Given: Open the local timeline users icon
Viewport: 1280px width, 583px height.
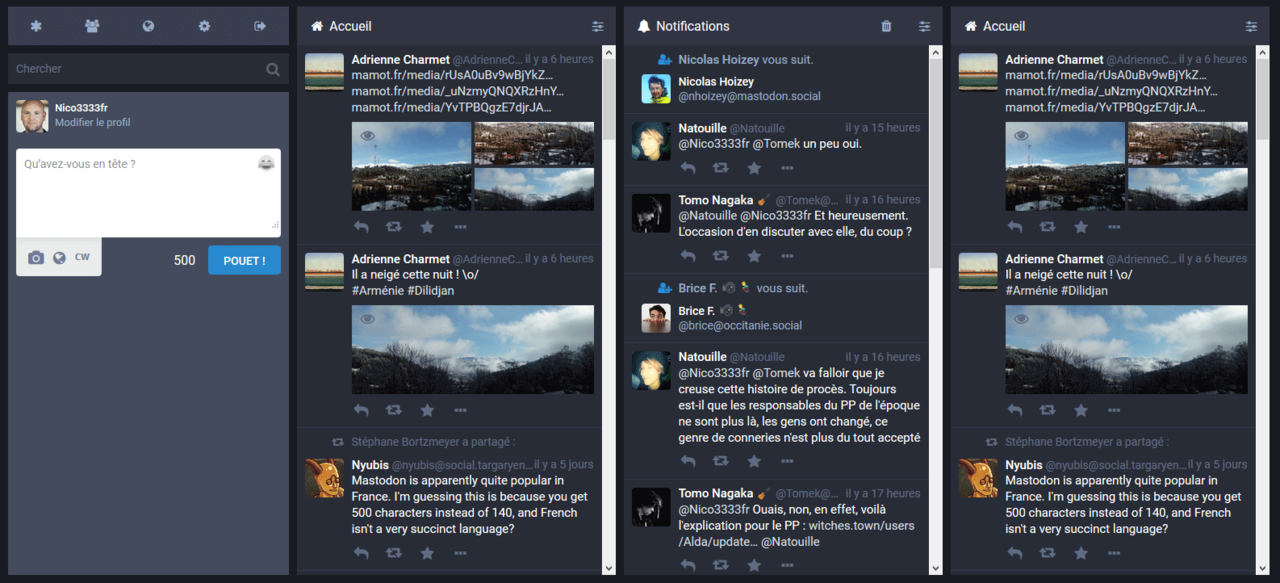Looking at the screenshot, I should 92,26.
